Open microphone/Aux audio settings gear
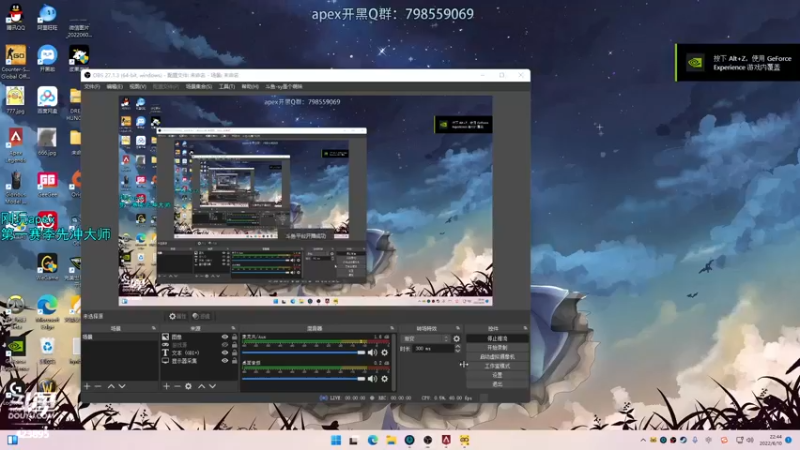Image resolution: width=800 pixels, height=450 pixels. [385, 352]
